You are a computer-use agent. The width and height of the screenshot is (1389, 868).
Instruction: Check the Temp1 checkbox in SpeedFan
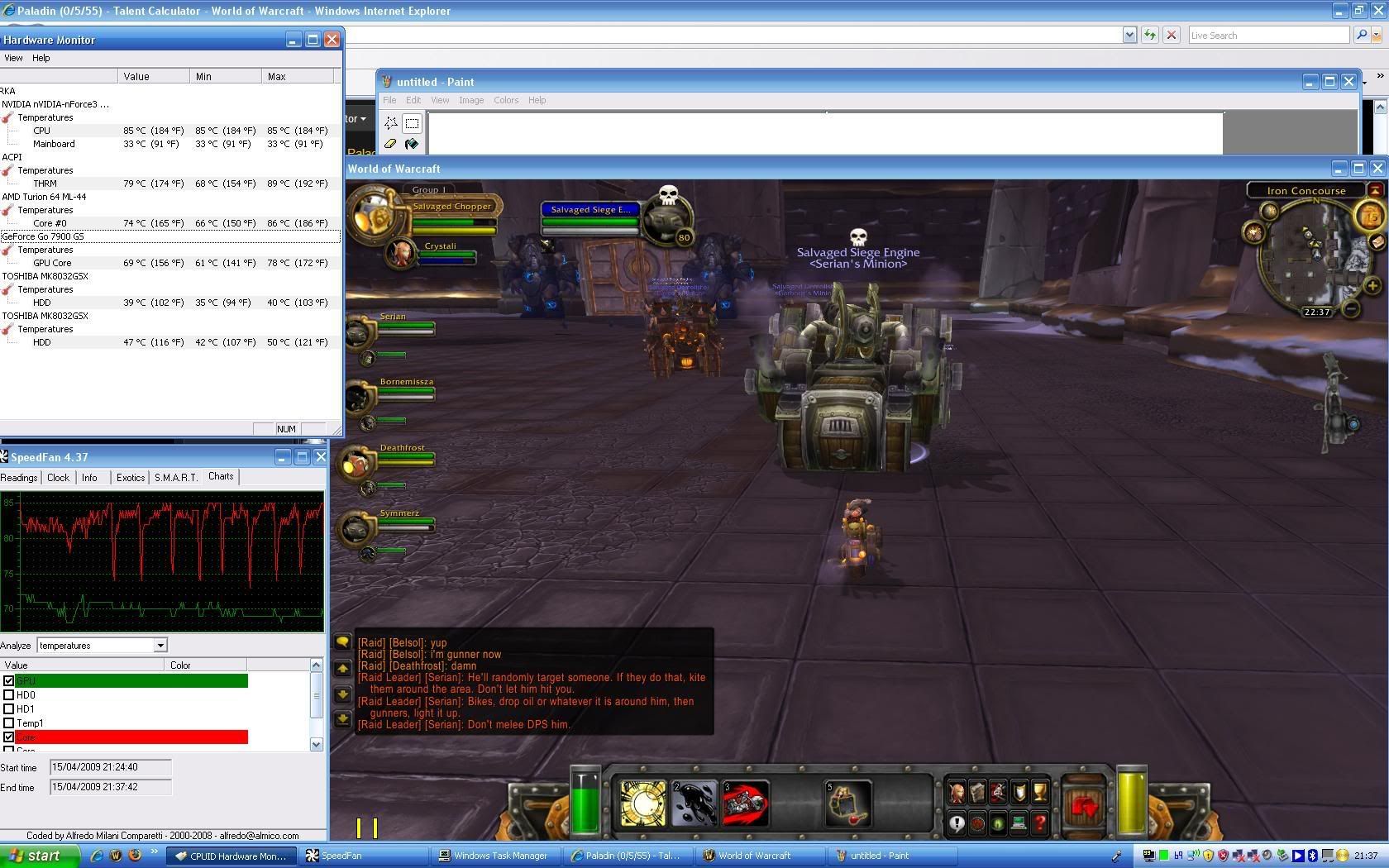(8, 723)
